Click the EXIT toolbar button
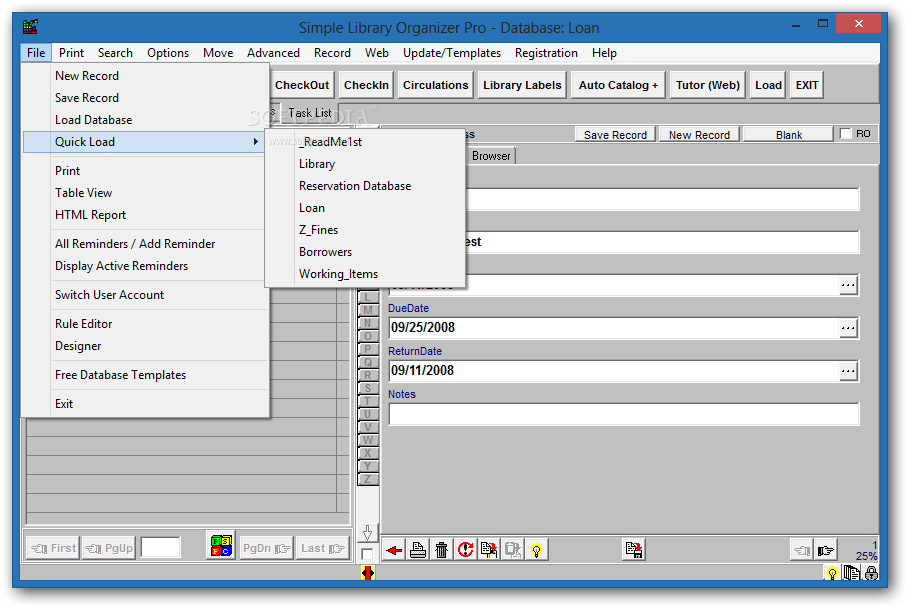 (x=807, y=85)
